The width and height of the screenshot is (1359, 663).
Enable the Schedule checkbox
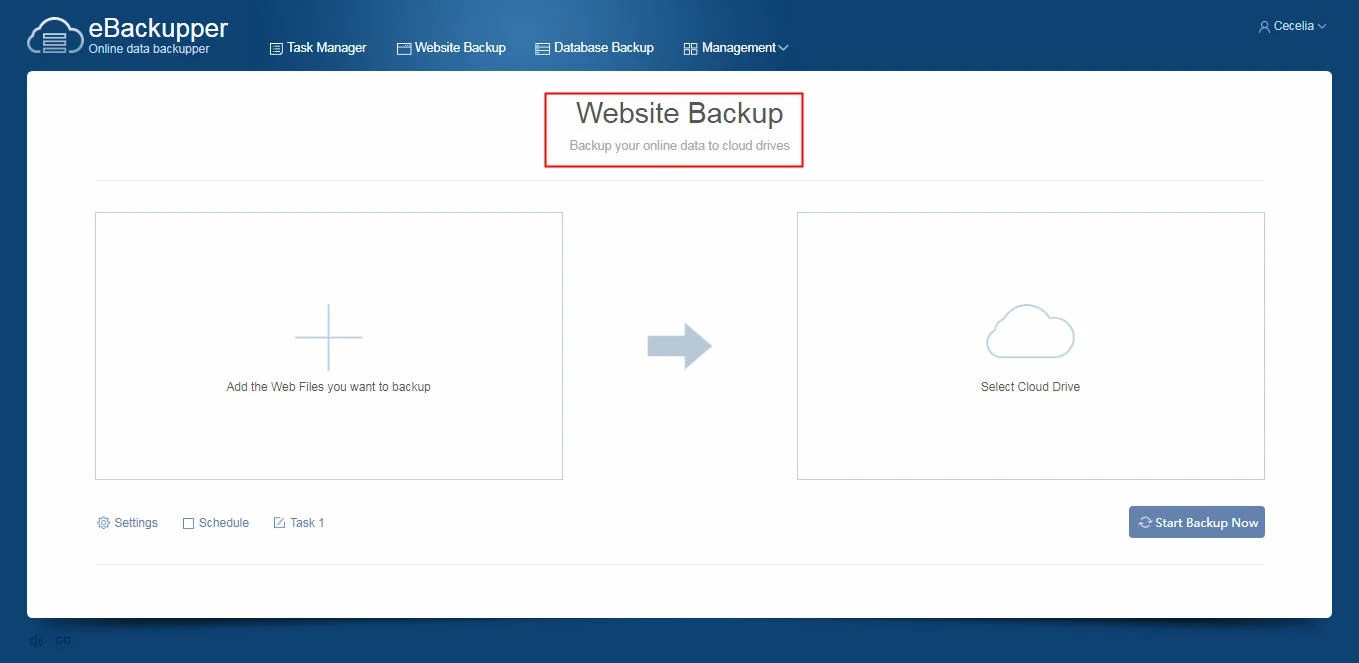coord(188,522)
